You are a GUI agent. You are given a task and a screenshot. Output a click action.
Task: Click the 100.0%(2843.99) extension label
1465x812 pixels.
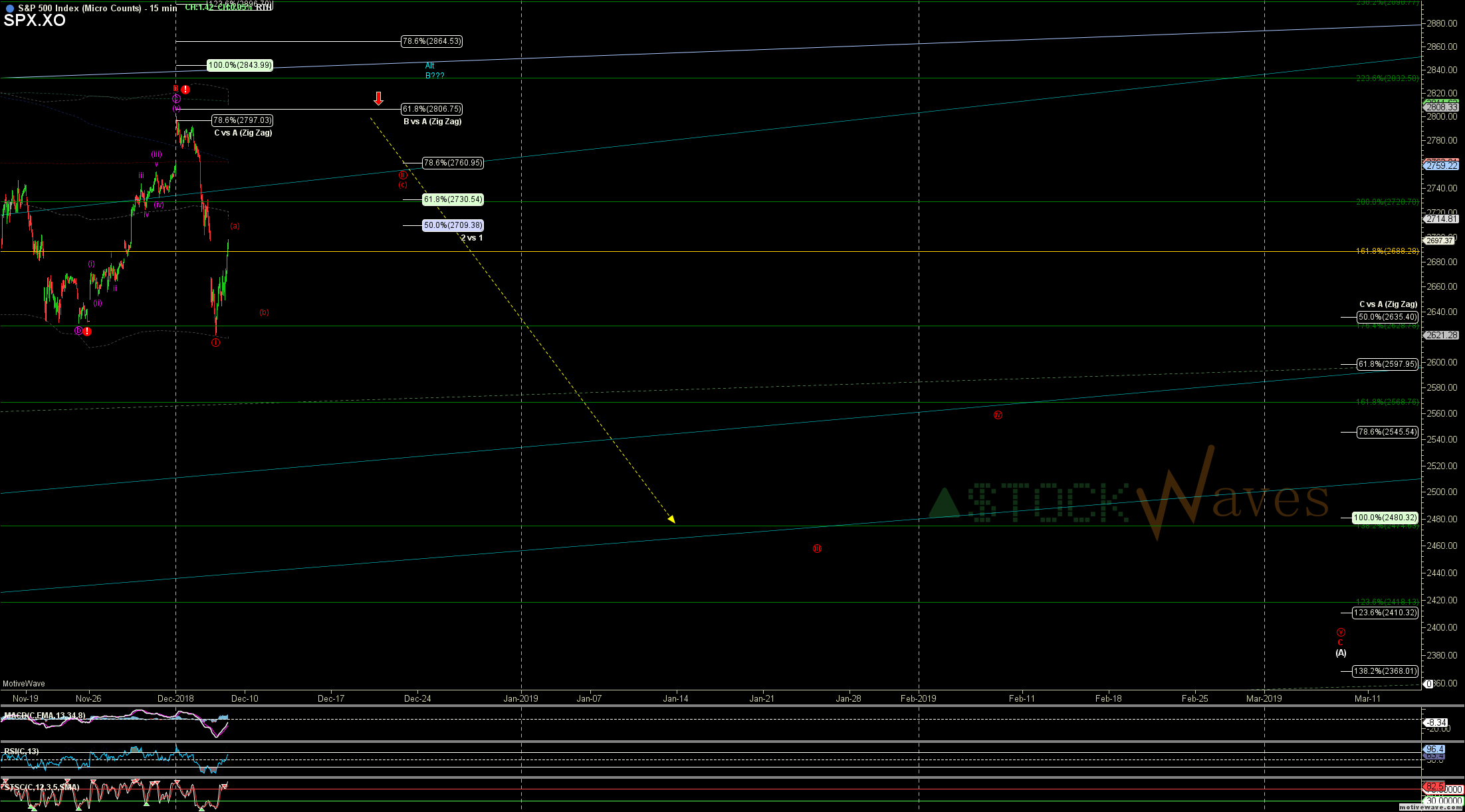coord(239,65)
